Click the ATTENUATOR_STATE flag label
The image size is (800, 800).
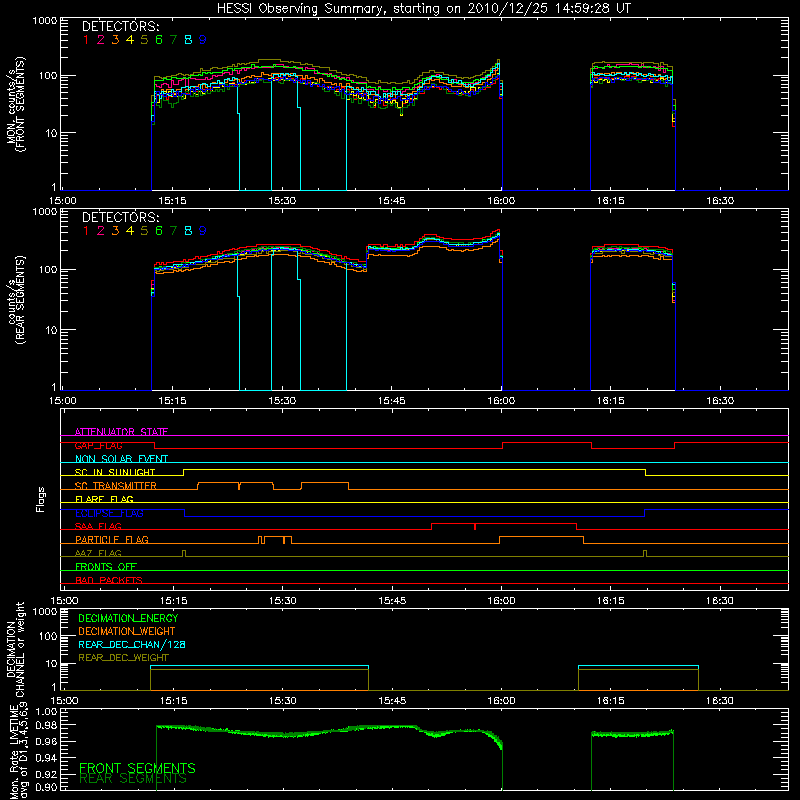coord(121,432)
